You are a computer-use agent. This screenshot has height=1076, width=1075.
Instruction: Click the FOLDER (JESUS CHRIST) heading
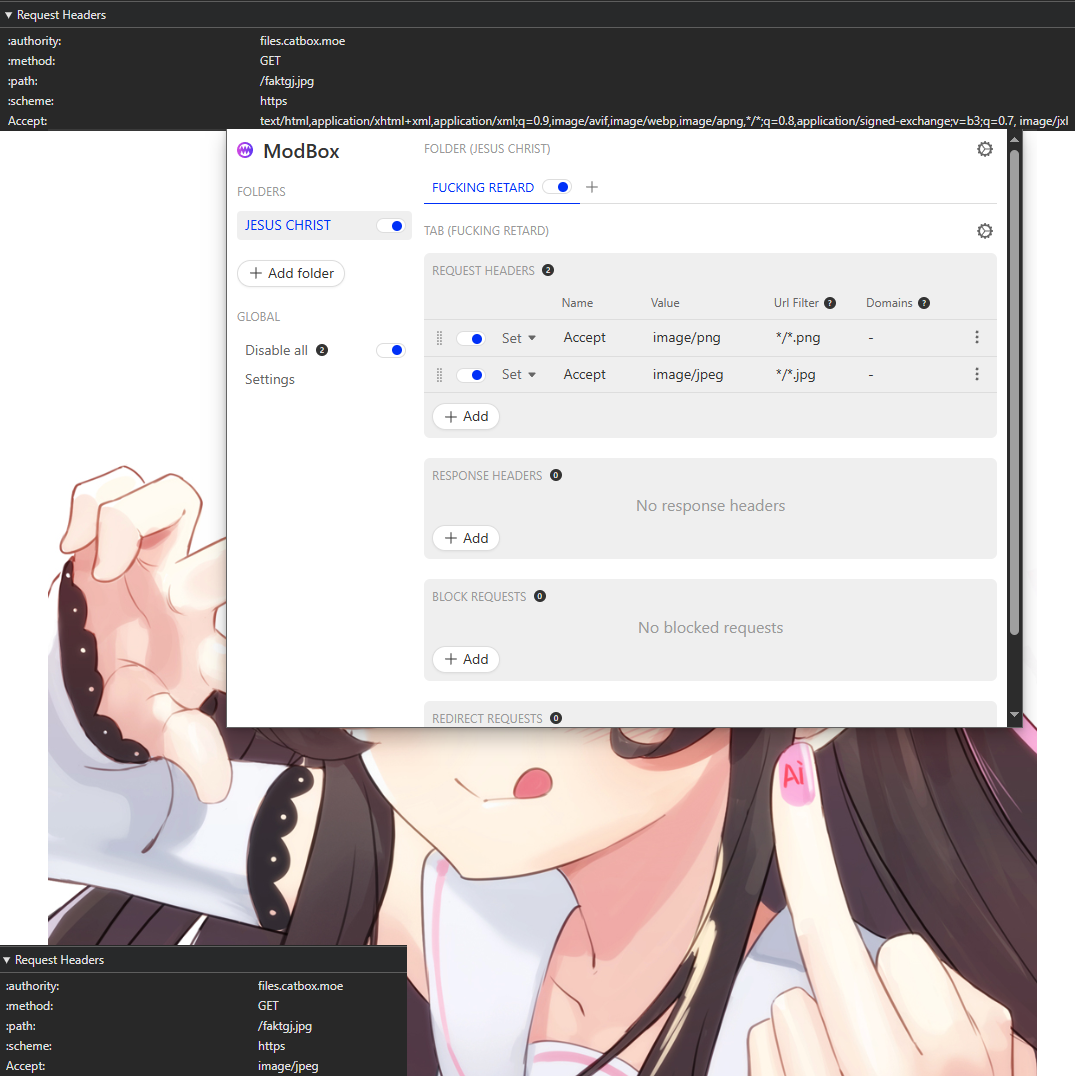(x=487, y=148)
